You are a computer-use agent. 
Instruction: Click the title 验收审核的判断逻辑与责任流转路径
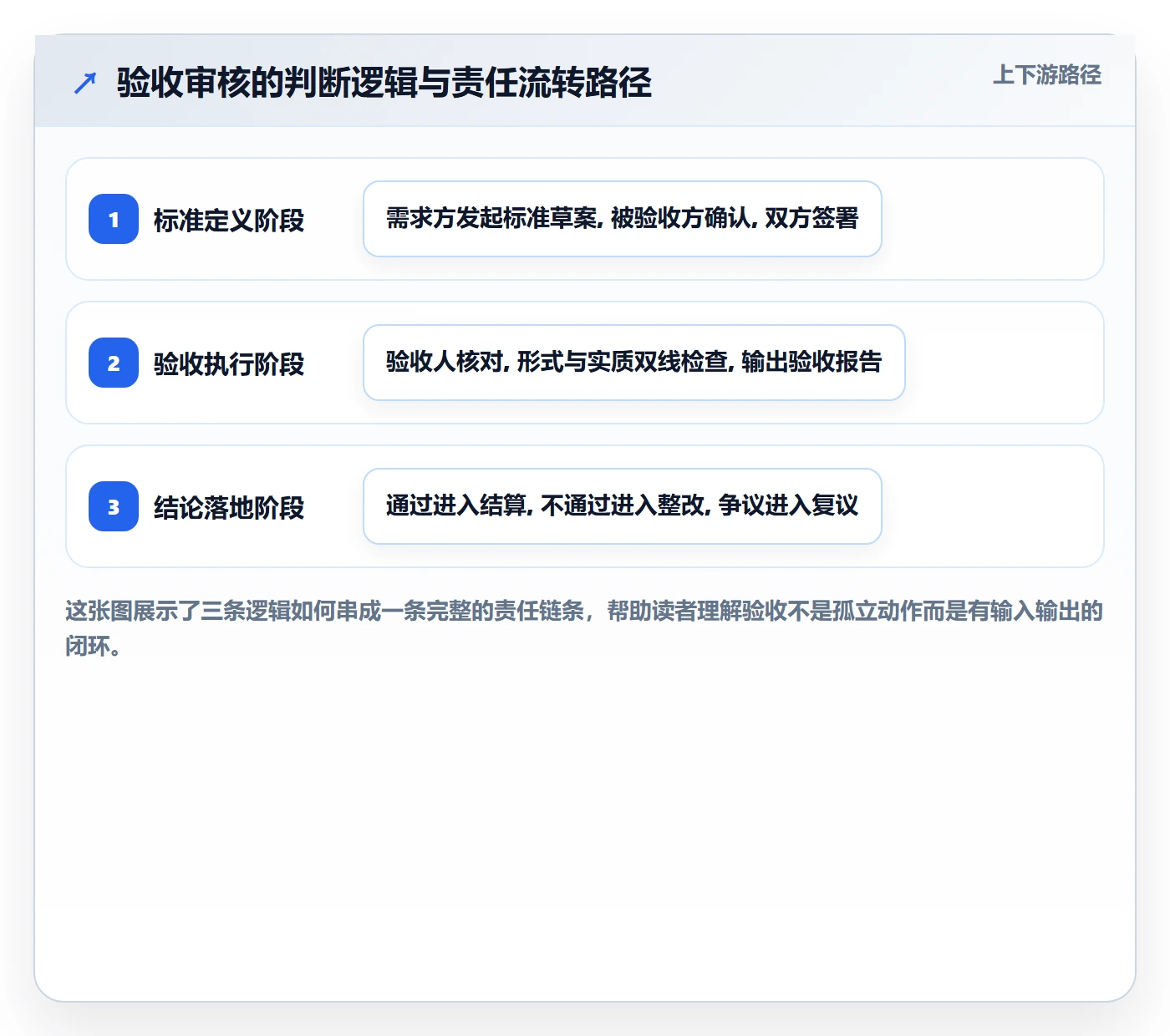tap(384, 83)
